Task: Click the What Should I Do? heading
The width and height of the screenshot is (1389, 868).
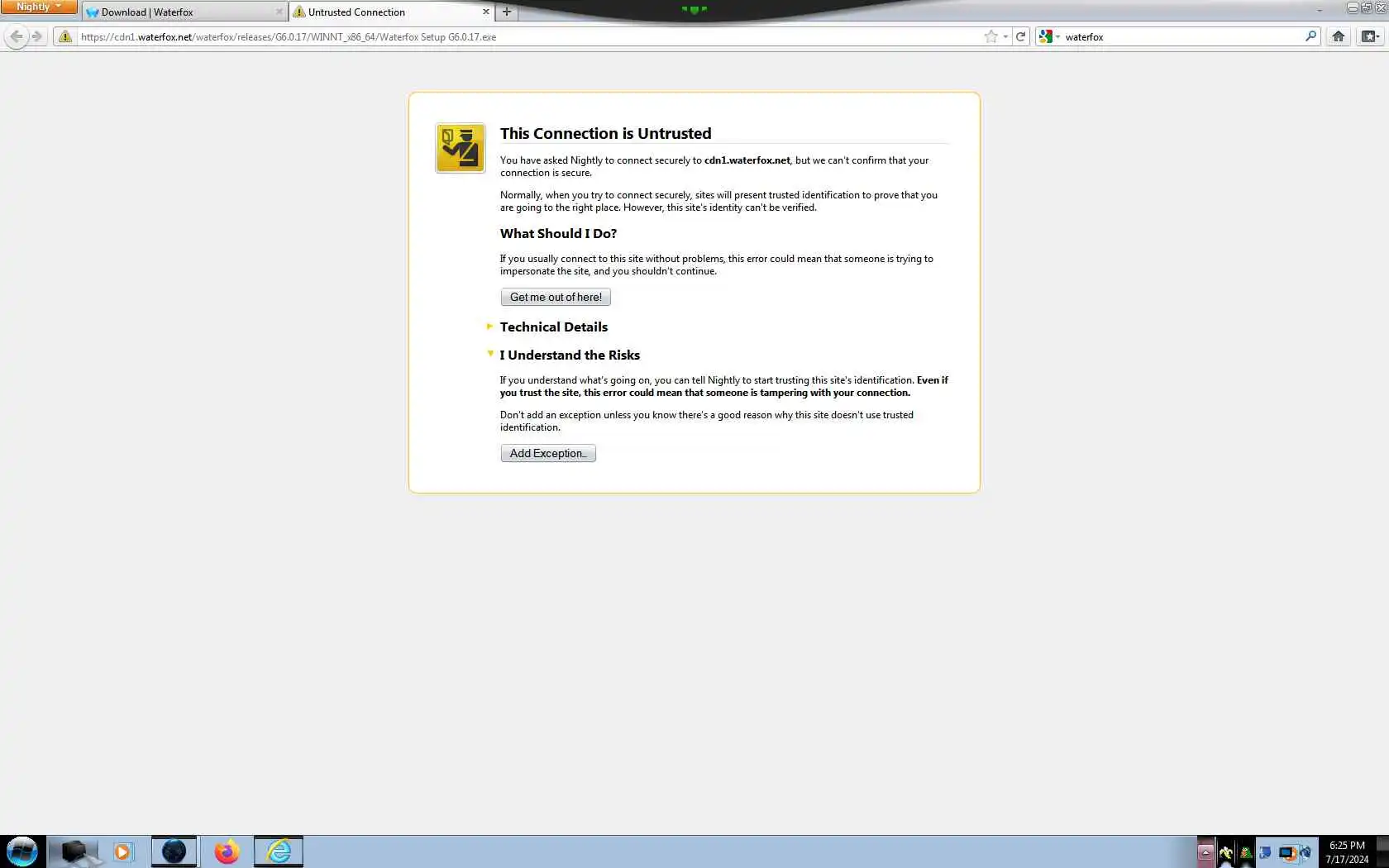Action: pos(558,233)
